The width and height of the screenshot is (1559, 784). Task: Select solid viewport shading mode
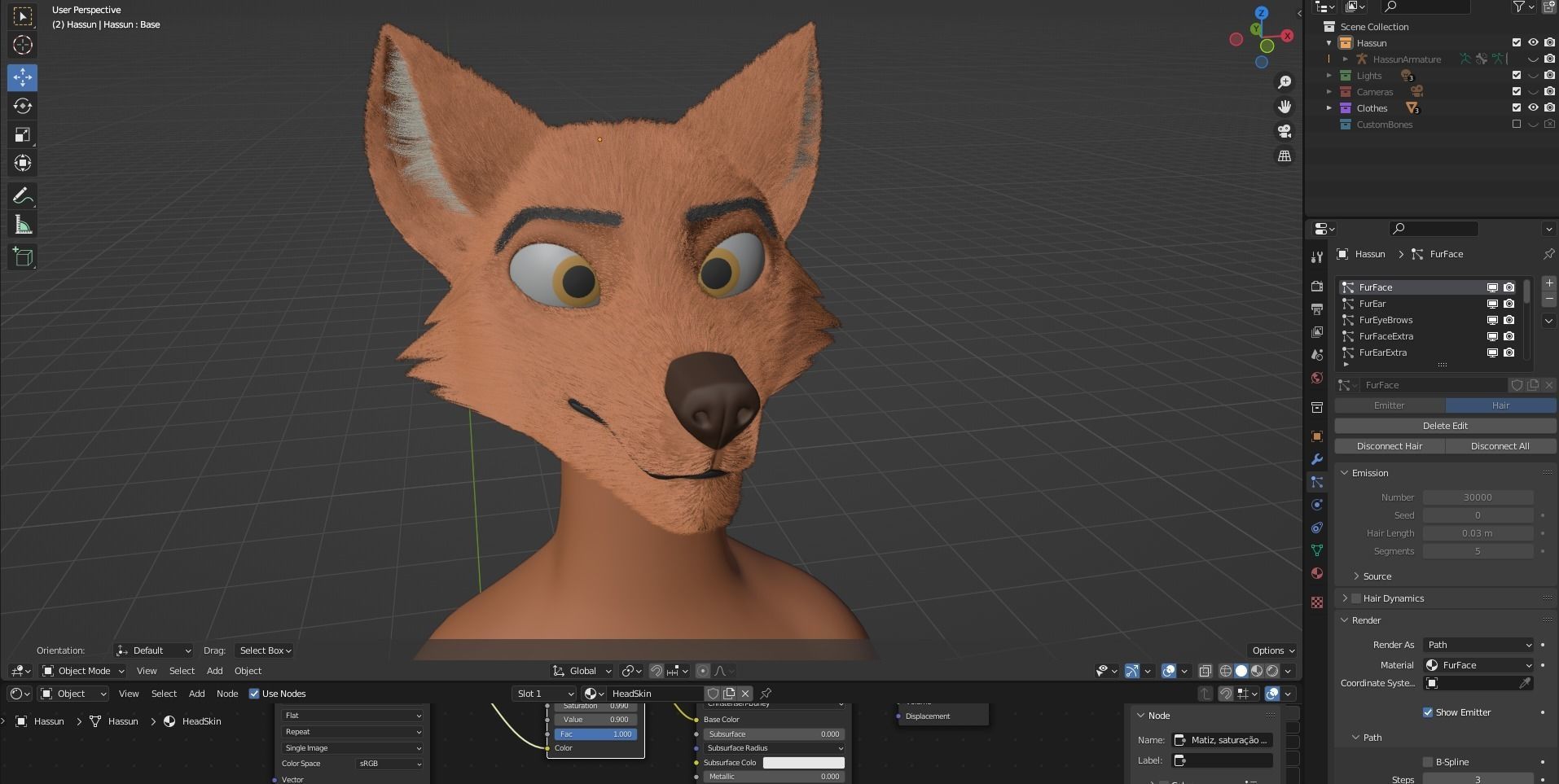pos(1241,671)
